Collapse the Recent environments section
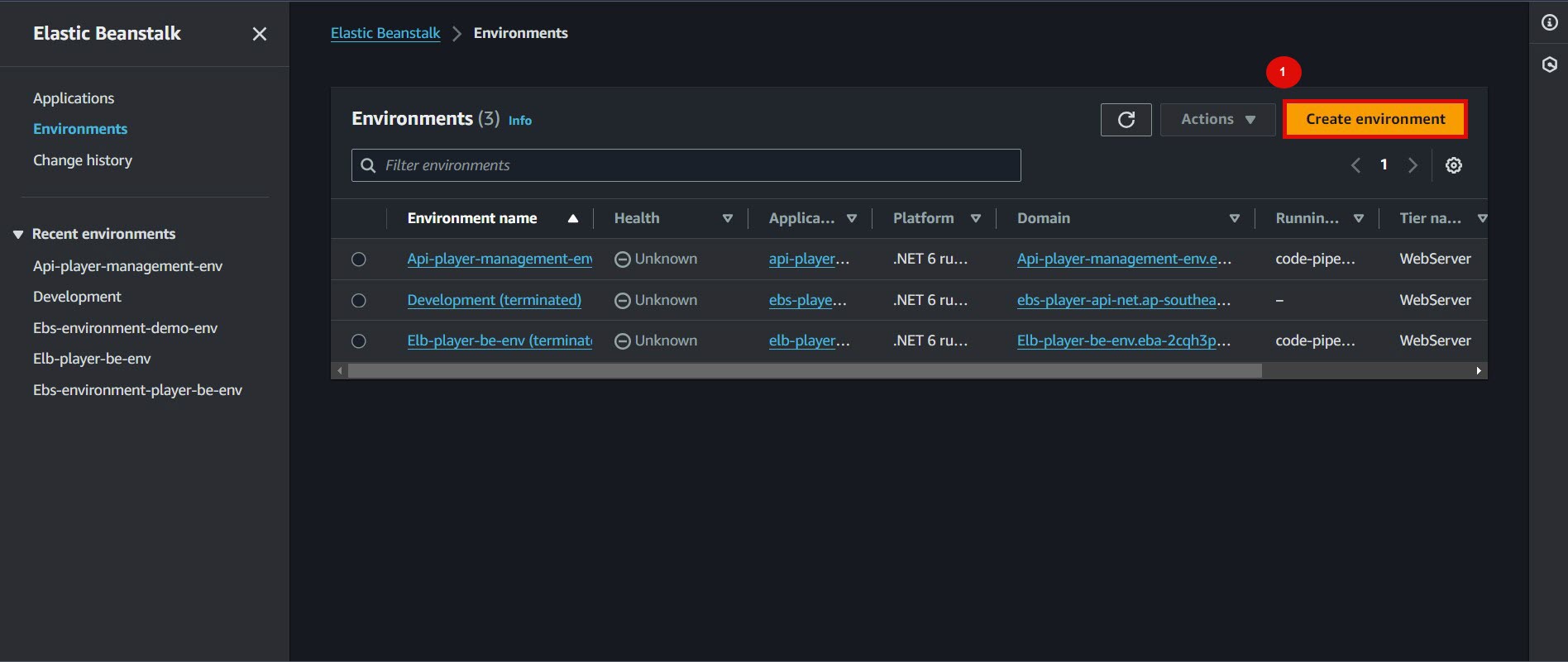Screen dimensions: 1568x662 pyautogui.click(x=18, y=235)
